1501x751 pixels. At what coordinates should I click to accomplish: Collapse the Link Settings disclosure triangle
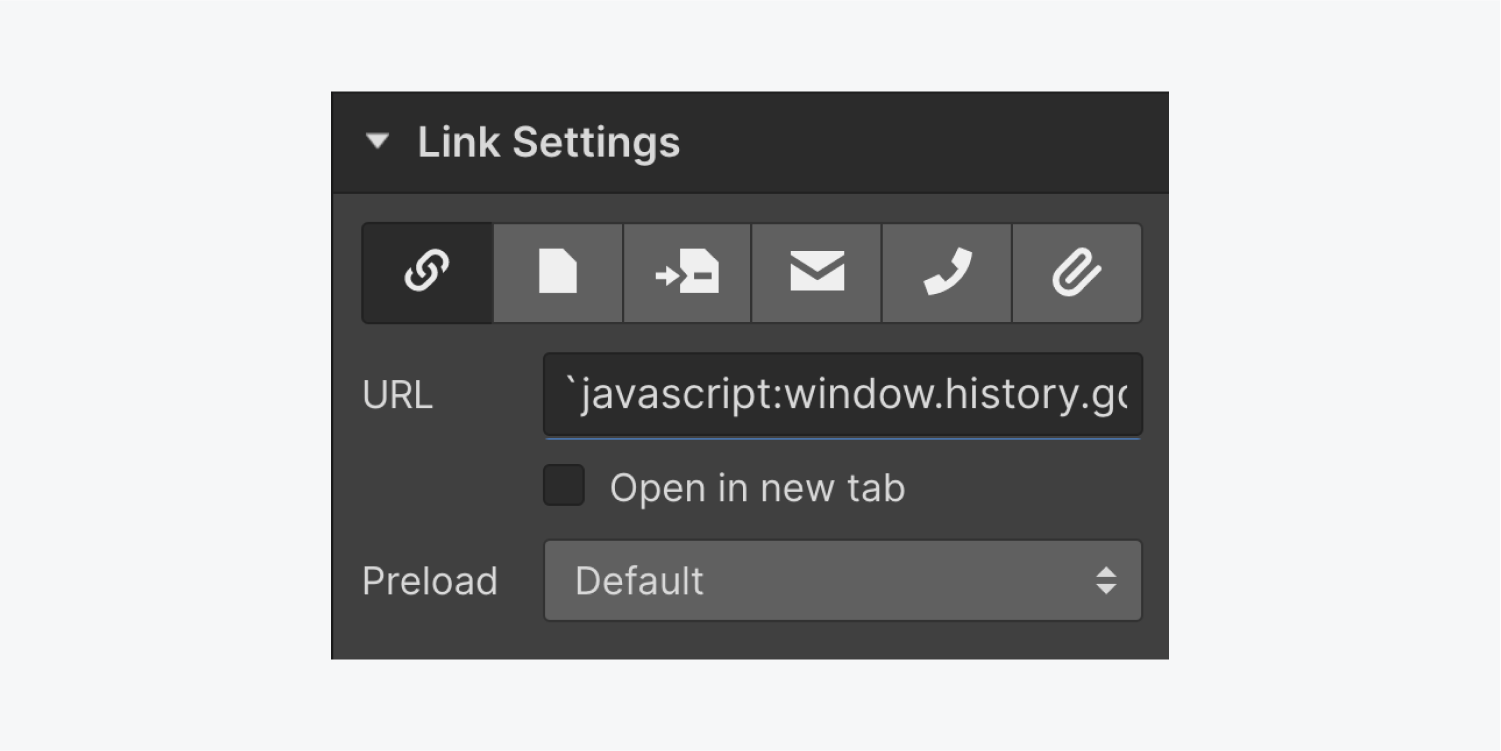(x=378, y=142)
